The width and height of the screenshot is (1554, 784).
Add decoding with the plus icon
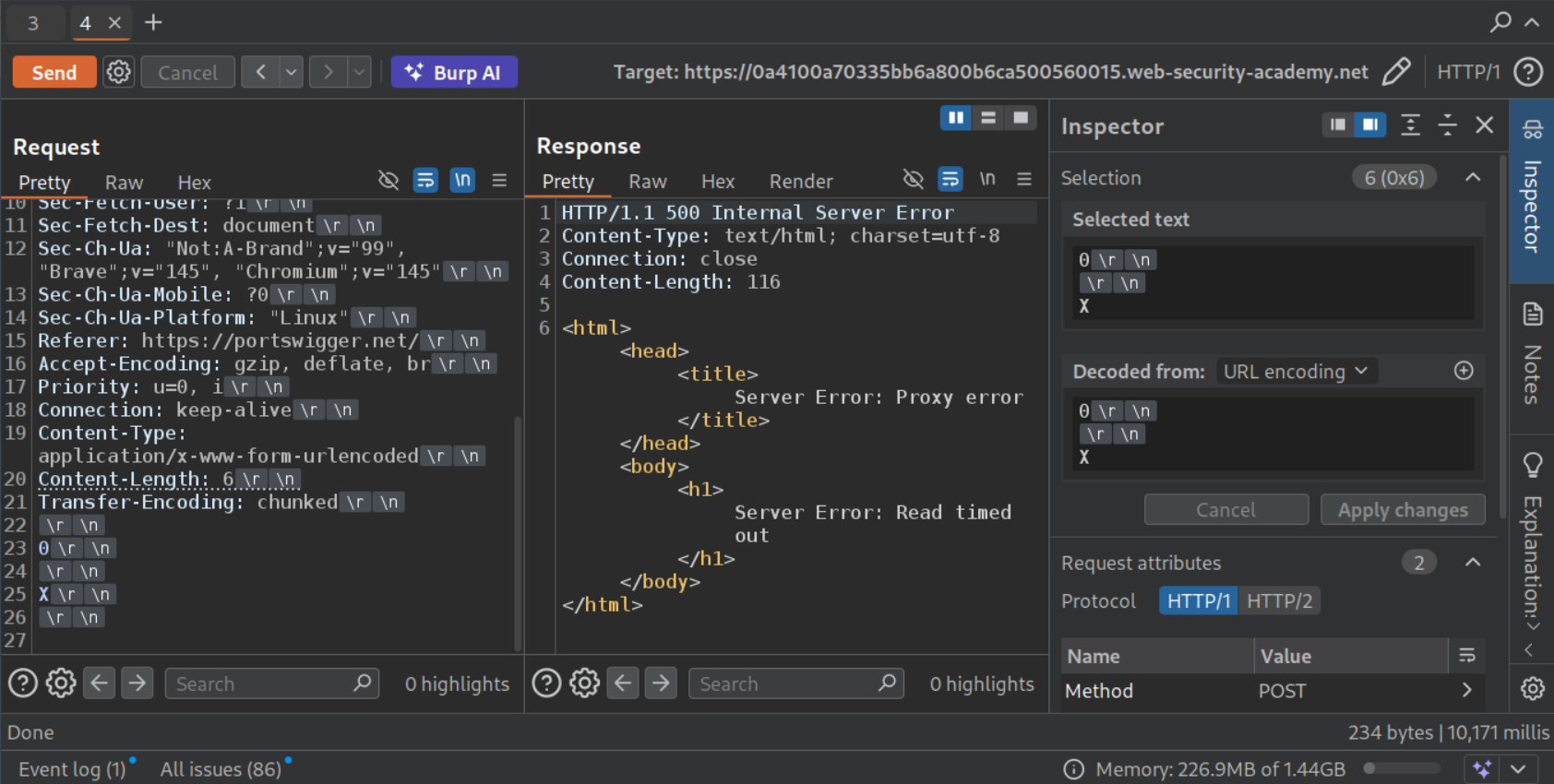tap(1464, 371)
